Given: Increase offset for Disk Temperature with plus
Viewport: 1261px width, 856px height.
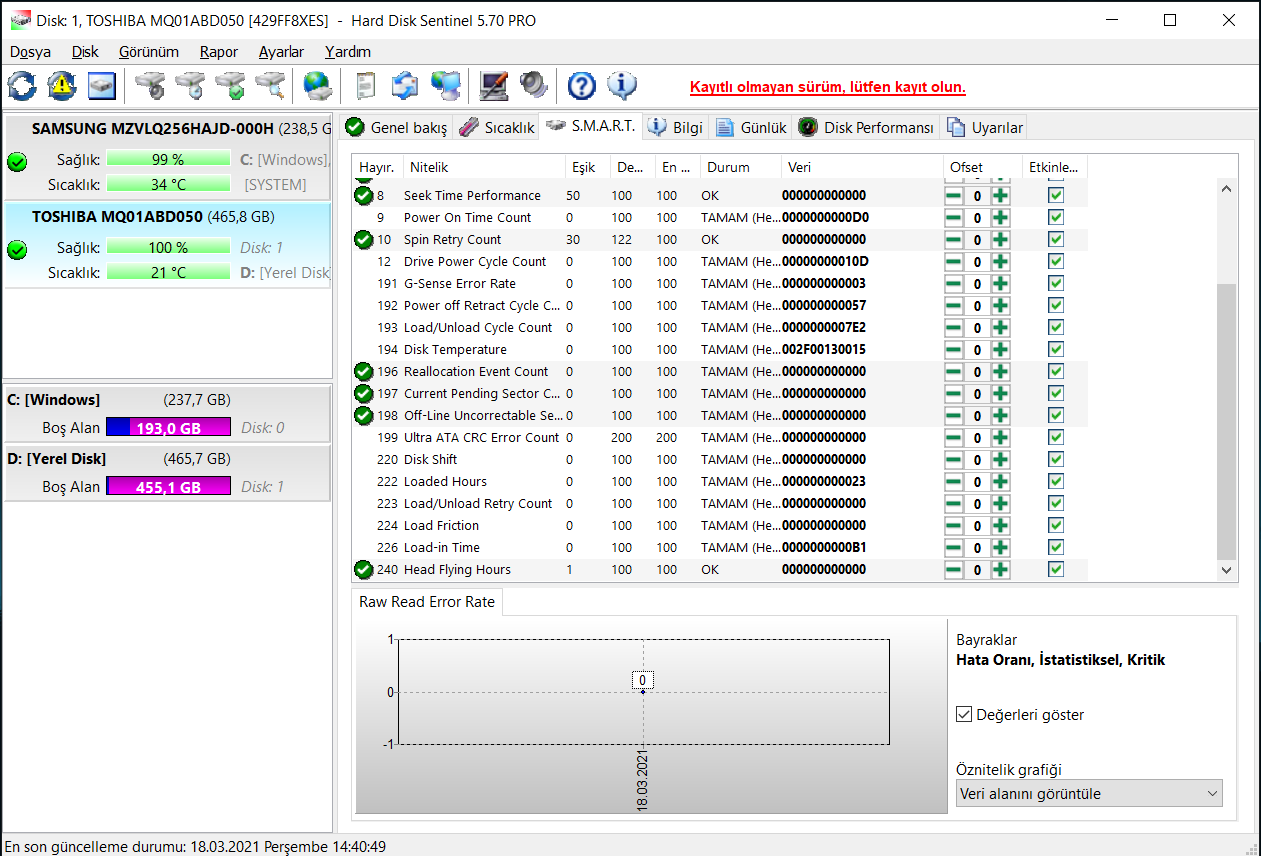Looking at the screenshot, I should click(1000, 350).
